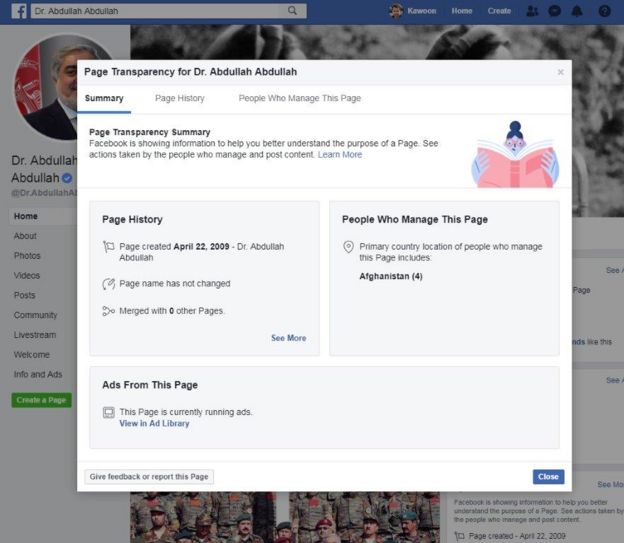This screenshot has width=624, height=543.
Task: Click Afghanistan (4) country text
Action: click(391, 276)
